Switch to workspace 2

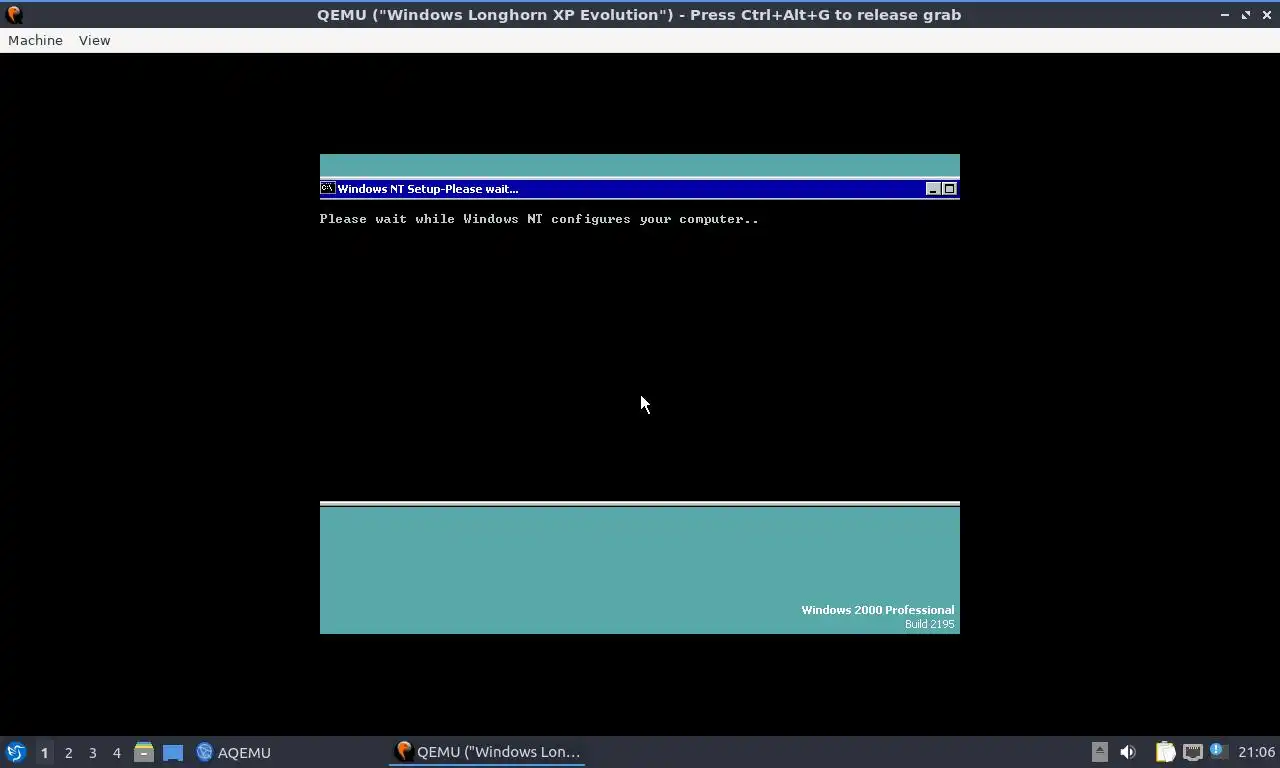(x=68, y=752)
